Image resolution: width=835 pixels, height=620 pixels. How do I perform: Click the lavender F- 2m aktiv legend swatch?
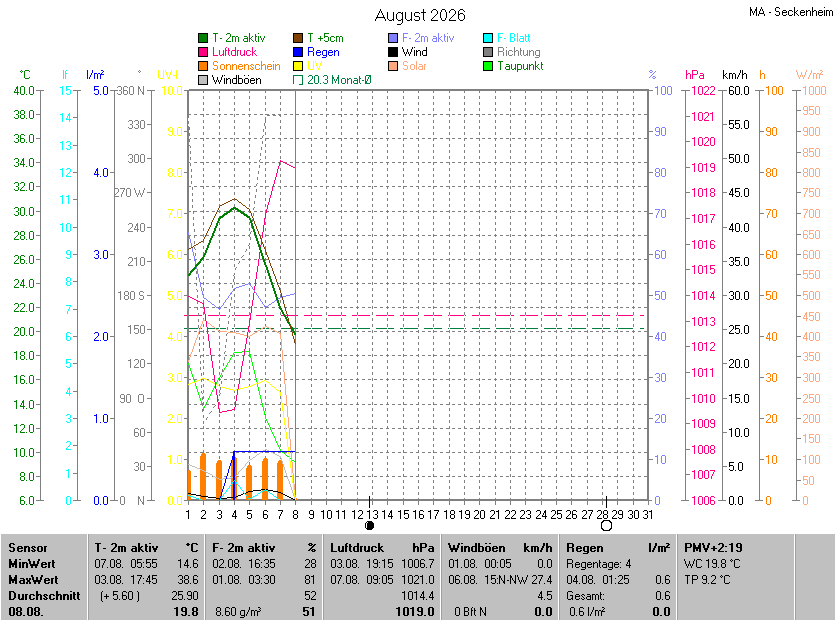(x=393, y=38)
